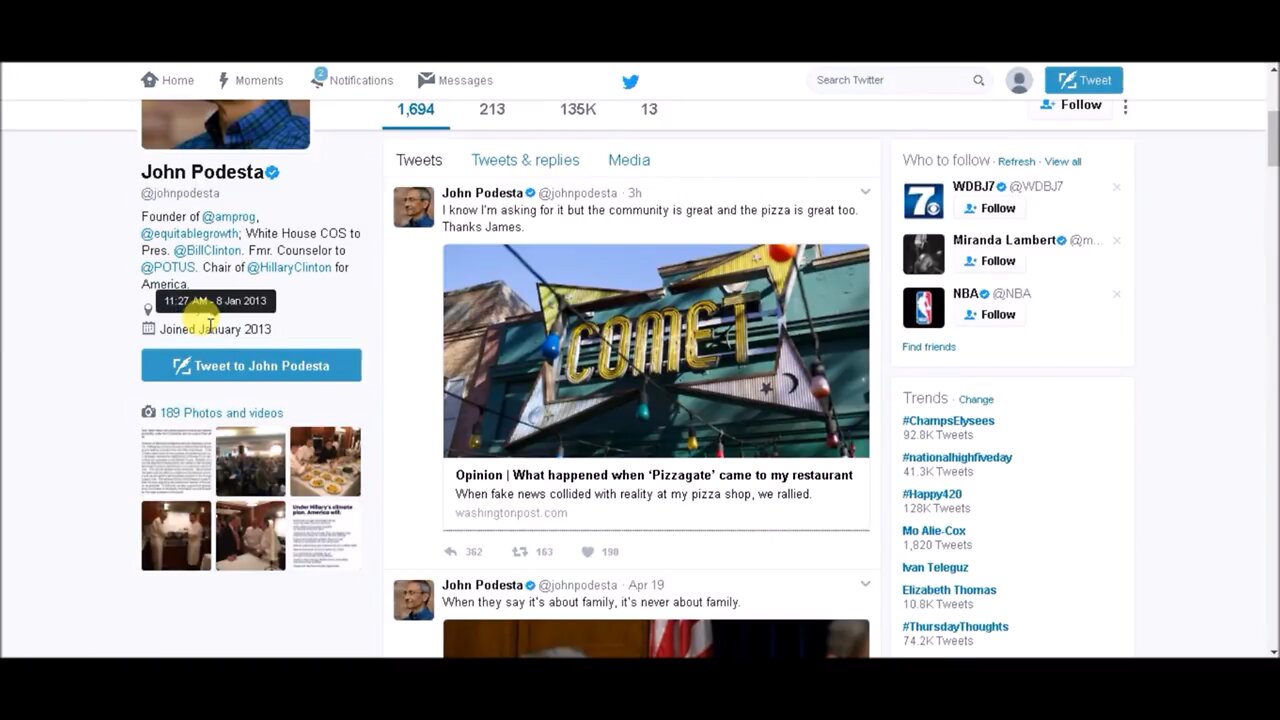The width and height of the screenshot is (1280, 720).
Task: Open #nationalhighfiveday trend
Action: pos(957,458)
